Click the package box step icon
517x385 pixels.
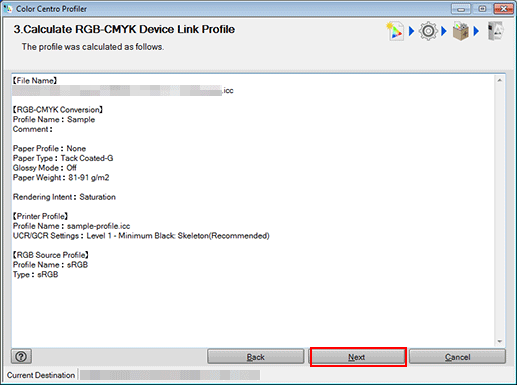[461, 31]
